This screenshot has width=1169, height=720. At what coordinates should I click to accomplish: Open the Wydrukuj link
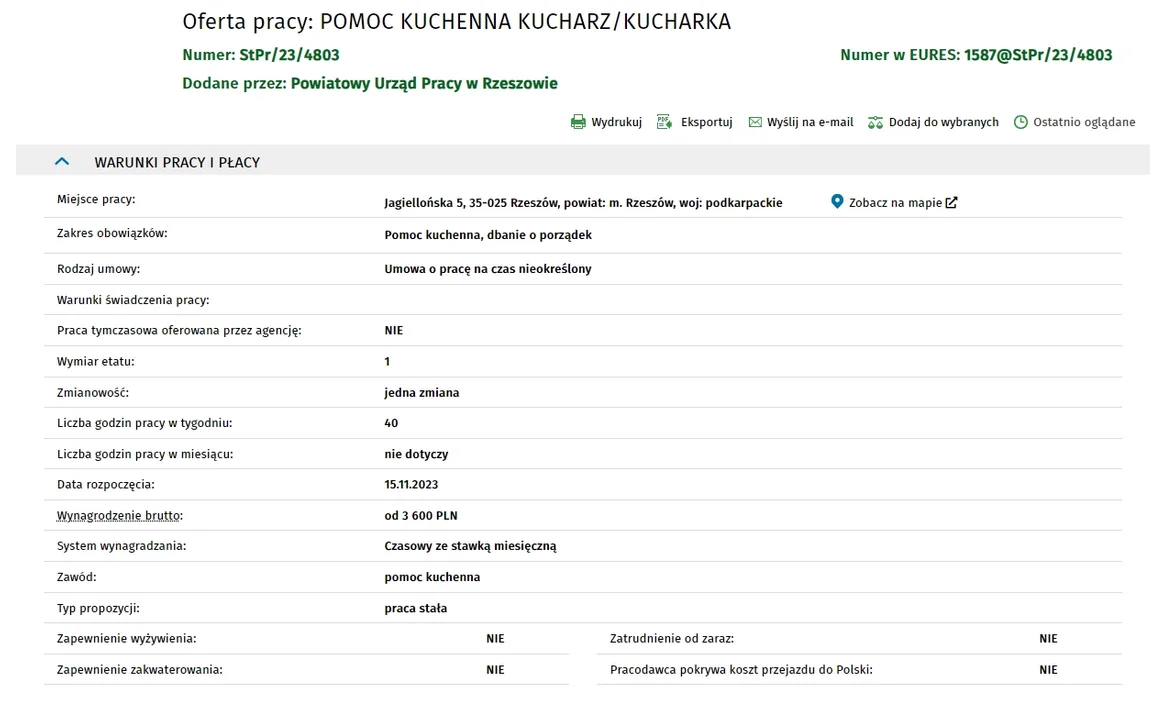[x=617, y=122]
